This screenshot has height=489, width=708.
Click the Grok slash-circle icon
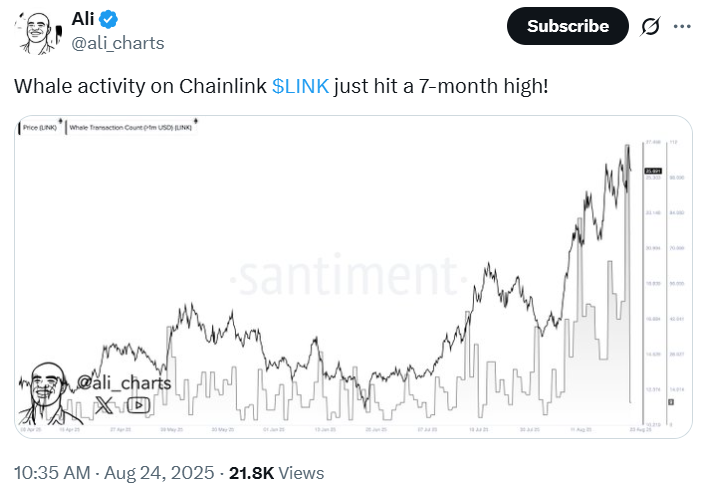pyautogui.click(x=650, y=26)
